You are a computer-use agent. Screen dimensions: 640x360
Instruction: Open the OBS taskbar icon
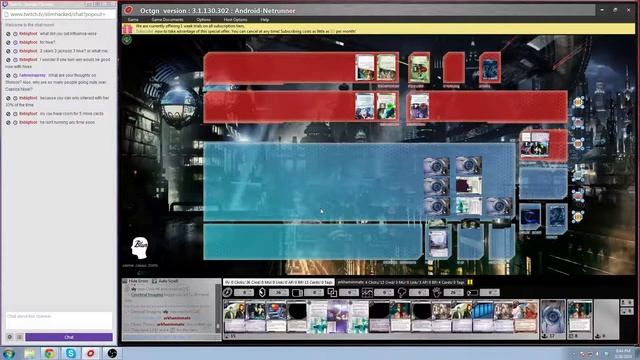pyautogui.click(x=112, y=353)
